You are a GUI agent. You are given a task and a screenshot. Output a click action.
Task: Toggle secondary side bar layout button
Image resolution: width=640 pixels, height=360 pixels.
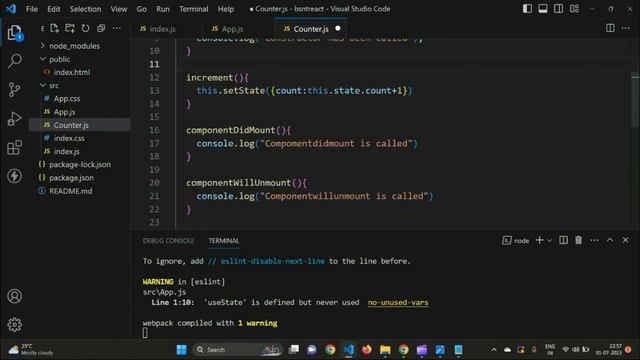tap(558, 9)
